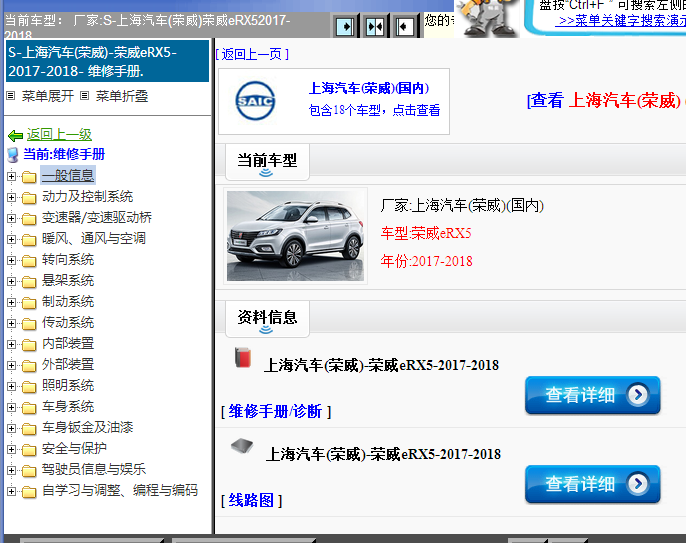The height and width of the screenshot is (543, 686).
Task: Click folder icon beside 传动系统
Action: 29,324
